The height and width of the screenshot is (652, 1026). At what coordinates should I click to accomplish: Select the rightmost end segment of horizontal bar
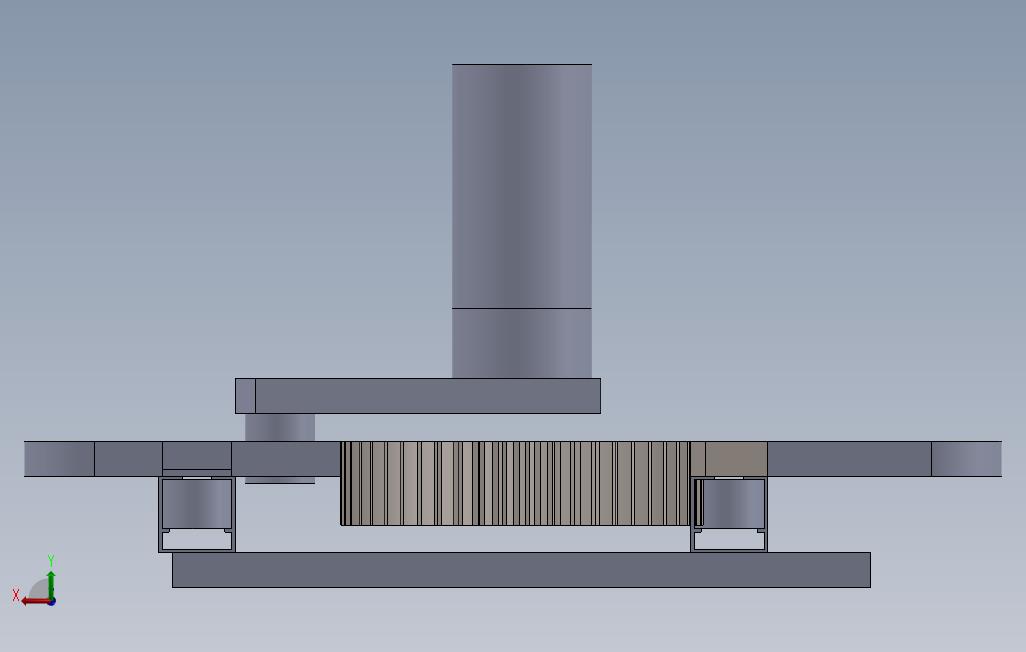966,459
